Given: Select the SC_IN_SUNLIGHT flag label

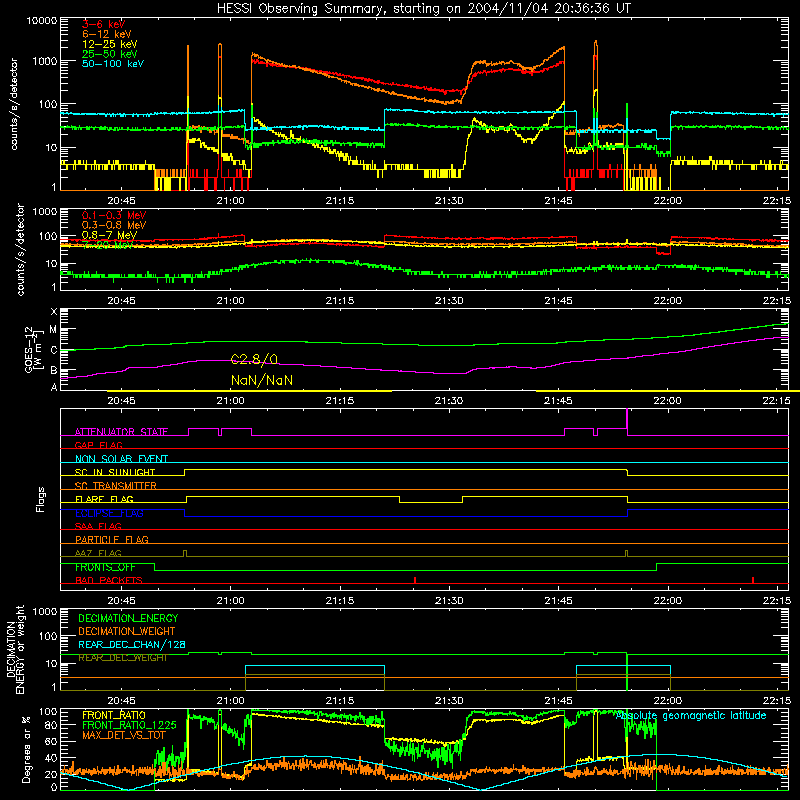Looking at the screenshot, I should (x=115, y=472).
